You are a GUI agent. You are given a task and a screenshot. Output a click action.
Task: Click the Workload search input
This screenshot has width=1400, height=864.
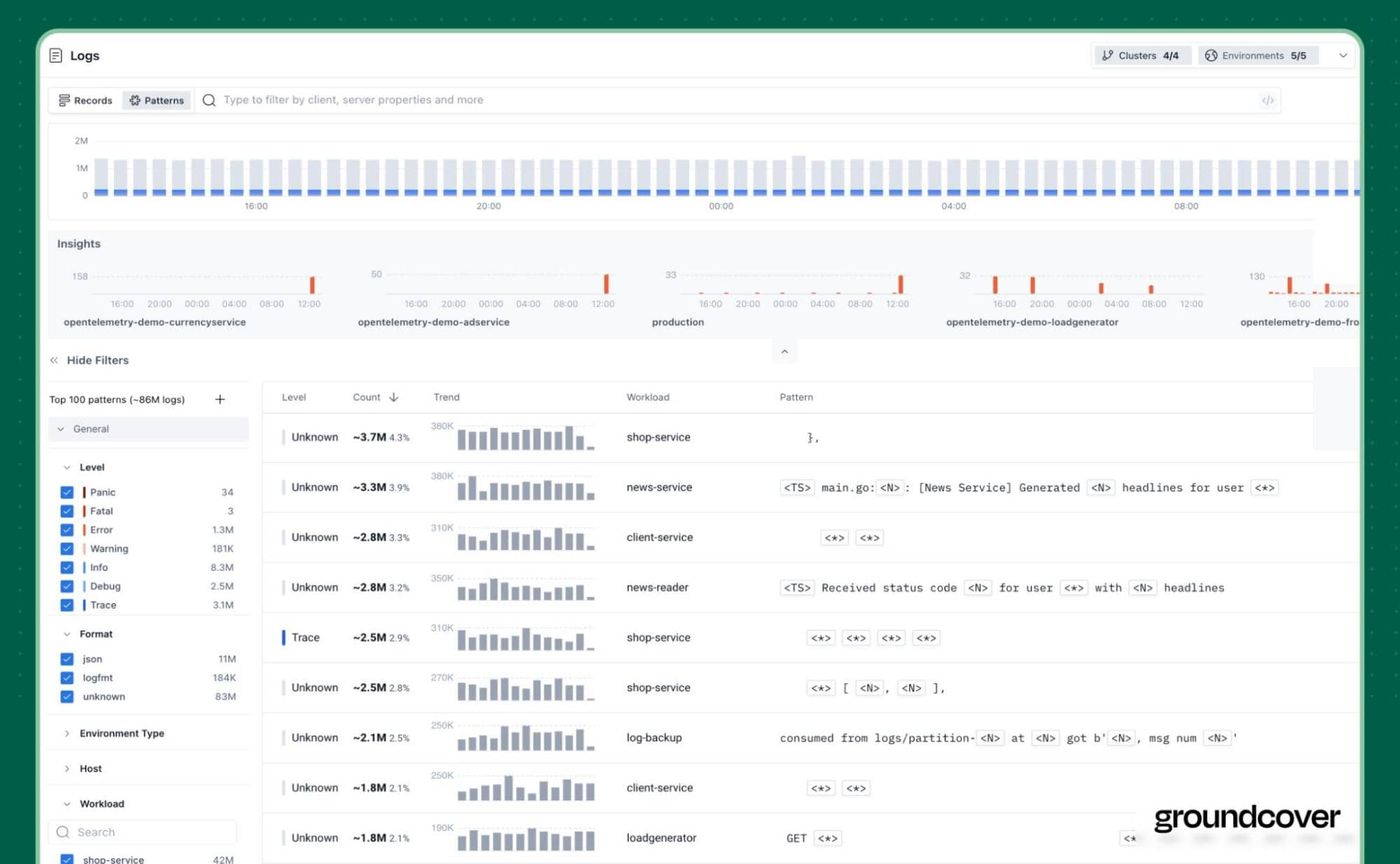click(142, 832)
